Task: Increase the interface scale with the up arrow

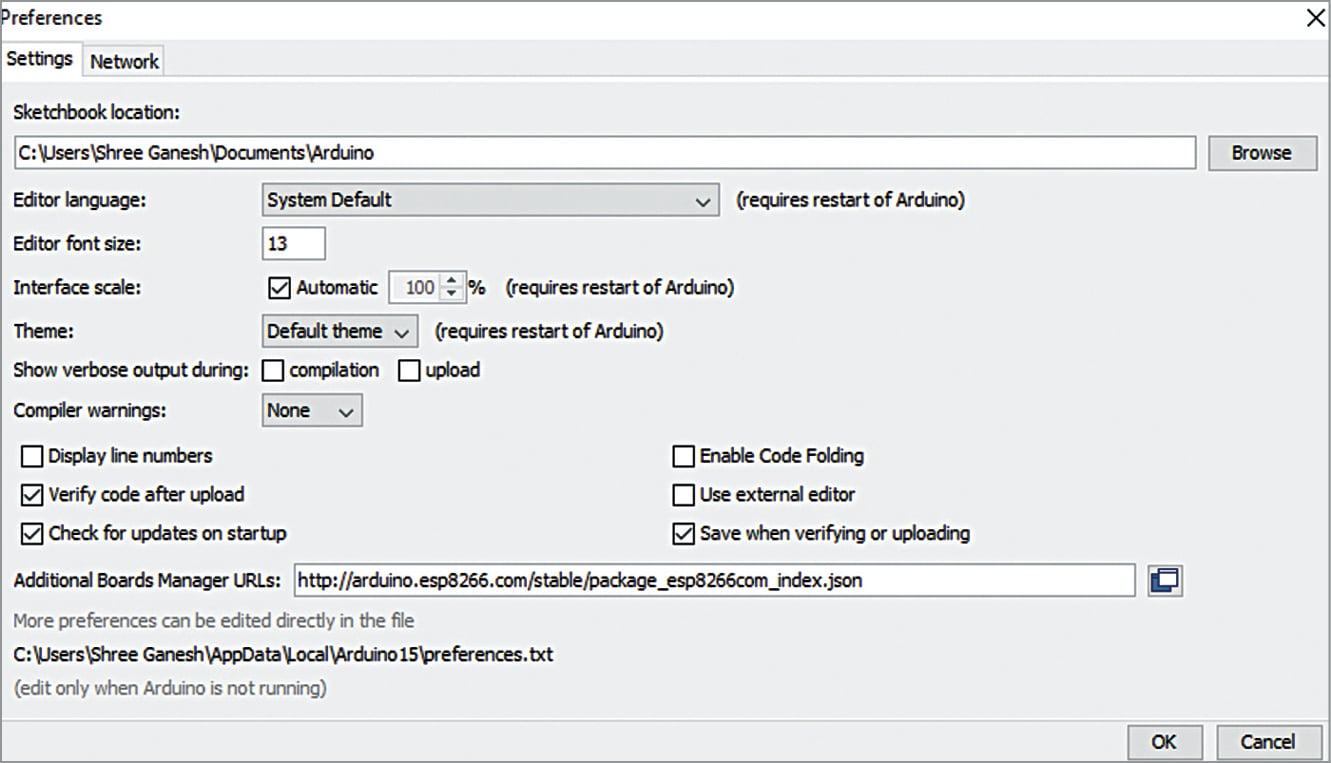Action: point(453,282)
